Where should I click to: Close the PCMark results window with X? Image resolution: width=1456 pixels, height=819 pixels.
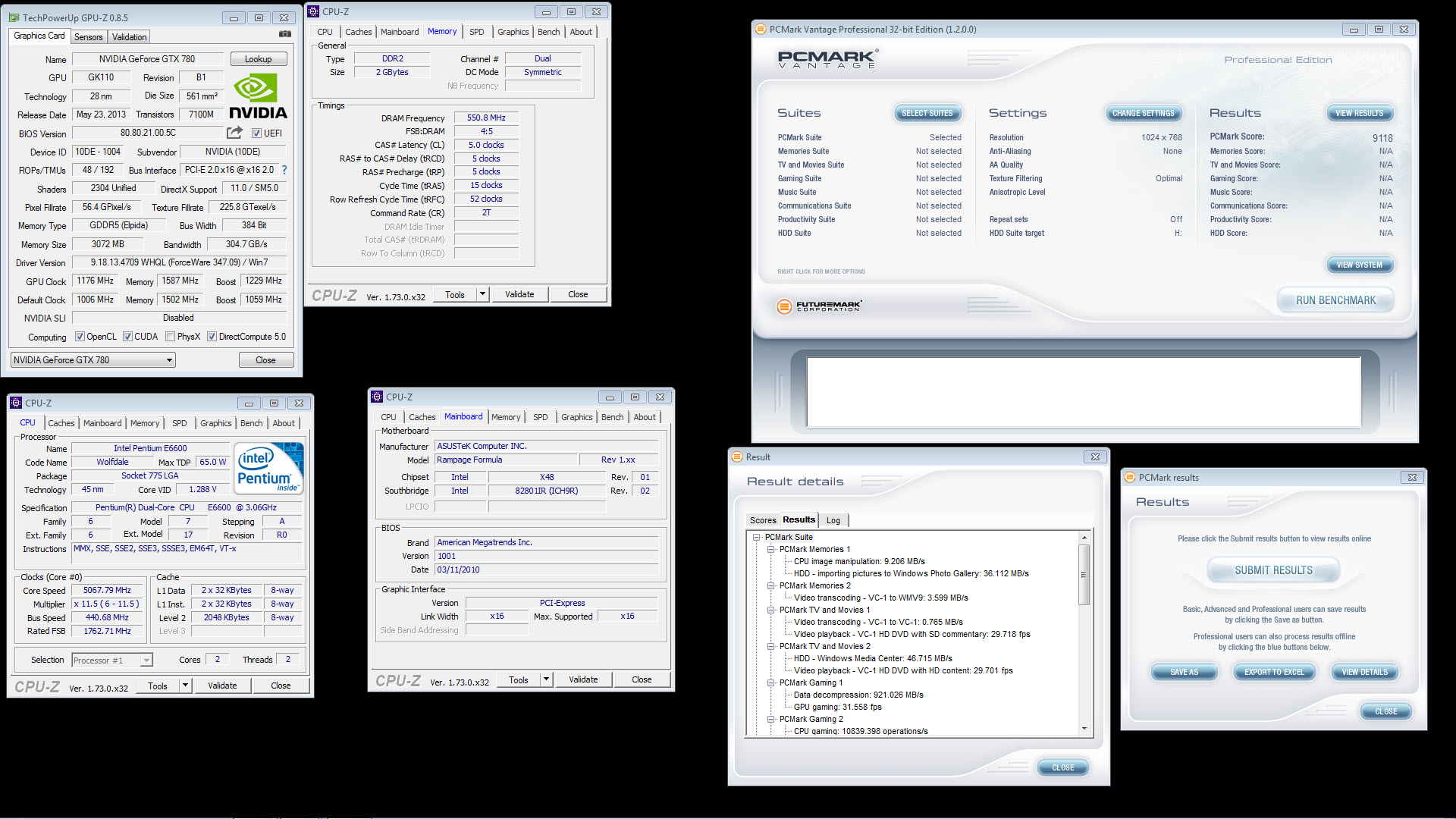click(x=1412, y=477)
